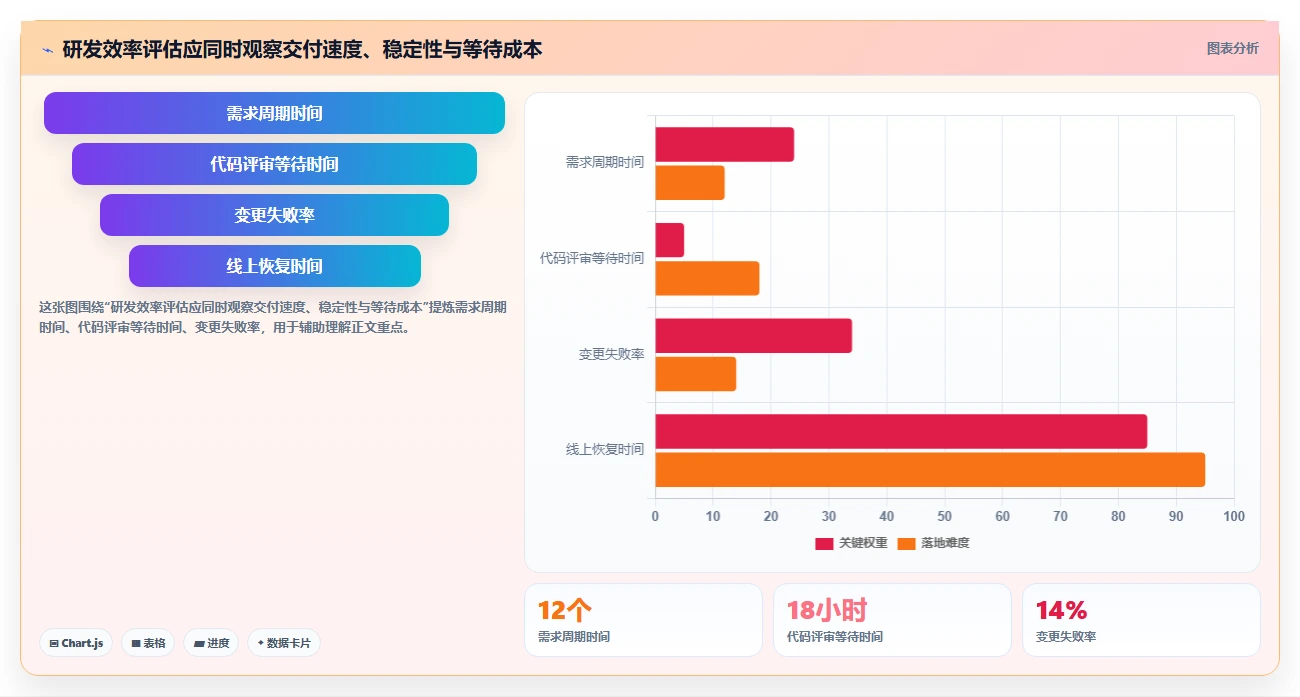
Task: Click the Chart.js chip icon
Action: pyautogui.click(x=53, y=644)
